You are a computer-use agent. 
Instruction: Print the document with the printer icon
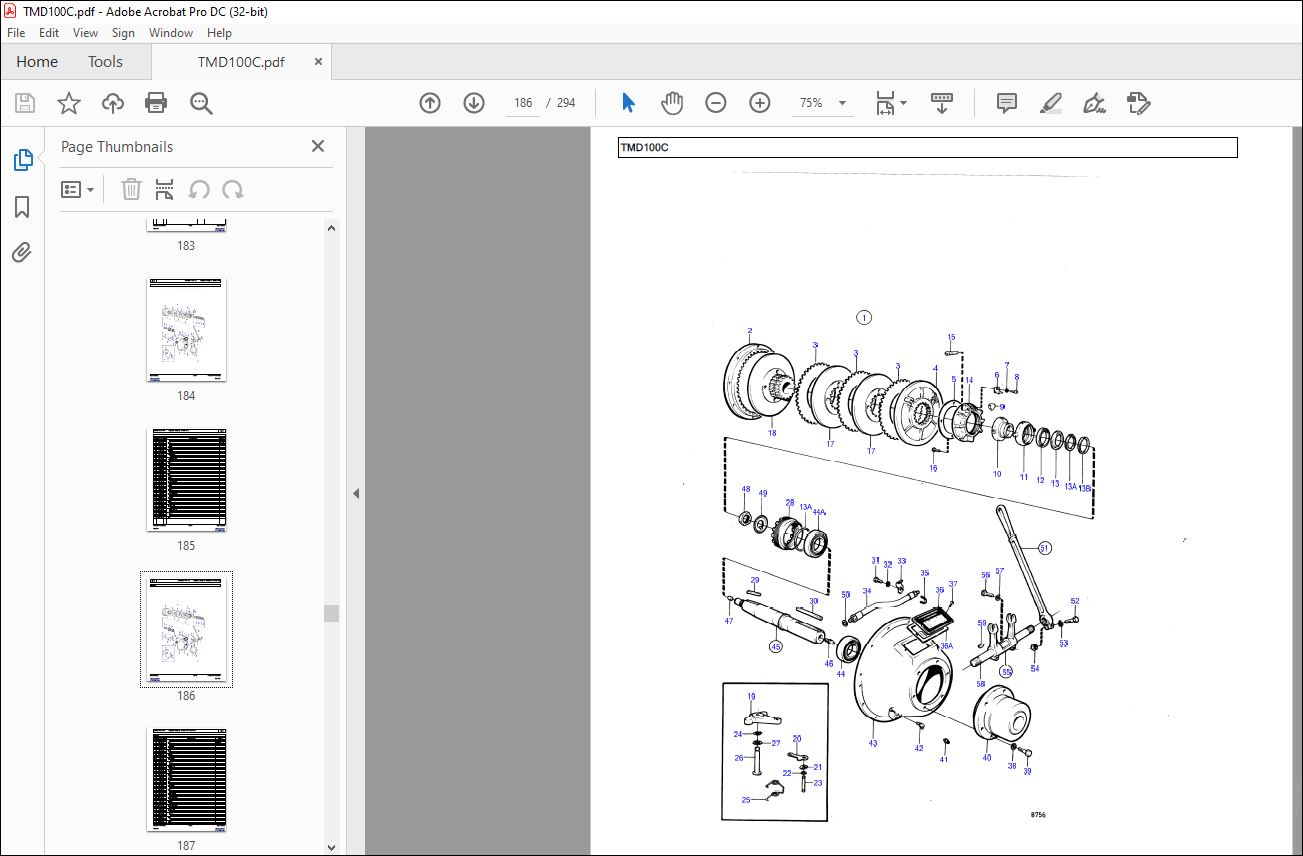click(156, 103)
